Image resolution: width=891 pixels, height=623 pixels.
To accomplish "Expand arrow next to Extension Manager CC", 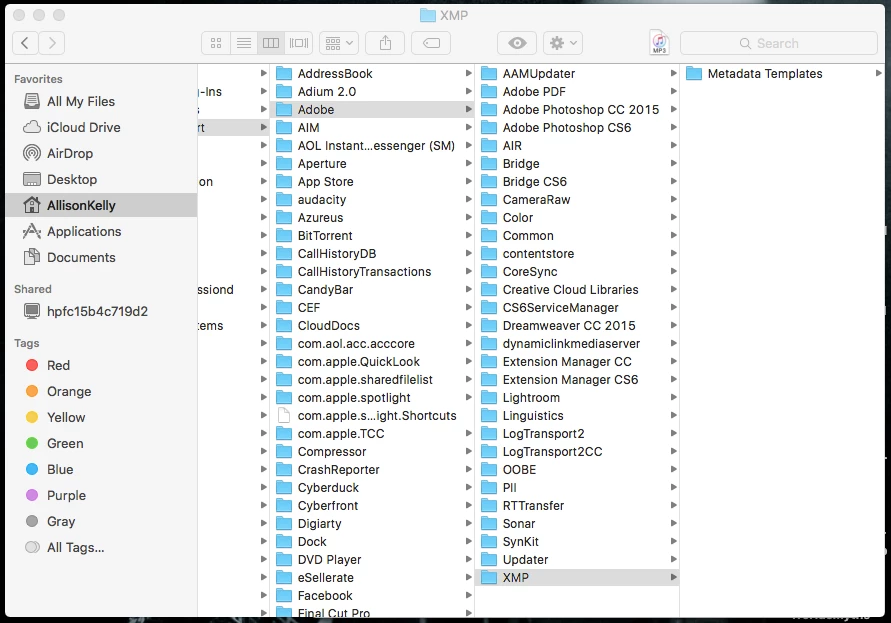I will pyautogui.click(x=673, y=362).
